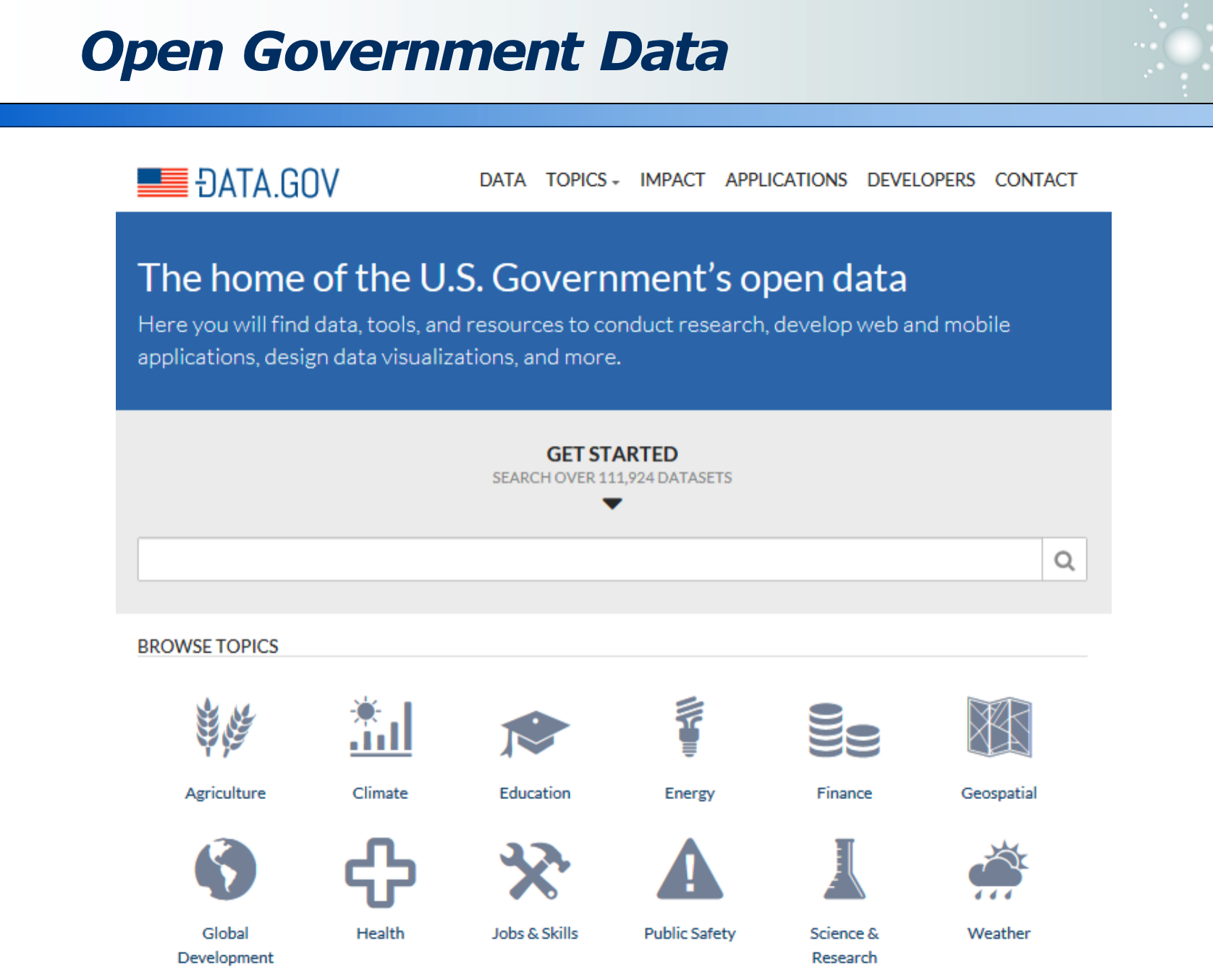
Task: Open the DATA menu item
Action: [x=503, y=179]
